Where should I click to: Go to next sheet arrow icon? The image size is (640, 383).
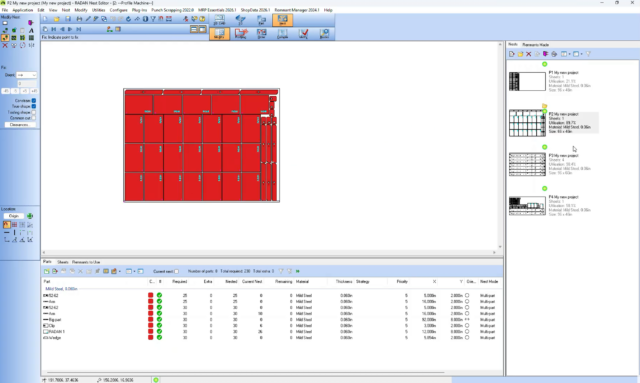click(x=70, y=29)
